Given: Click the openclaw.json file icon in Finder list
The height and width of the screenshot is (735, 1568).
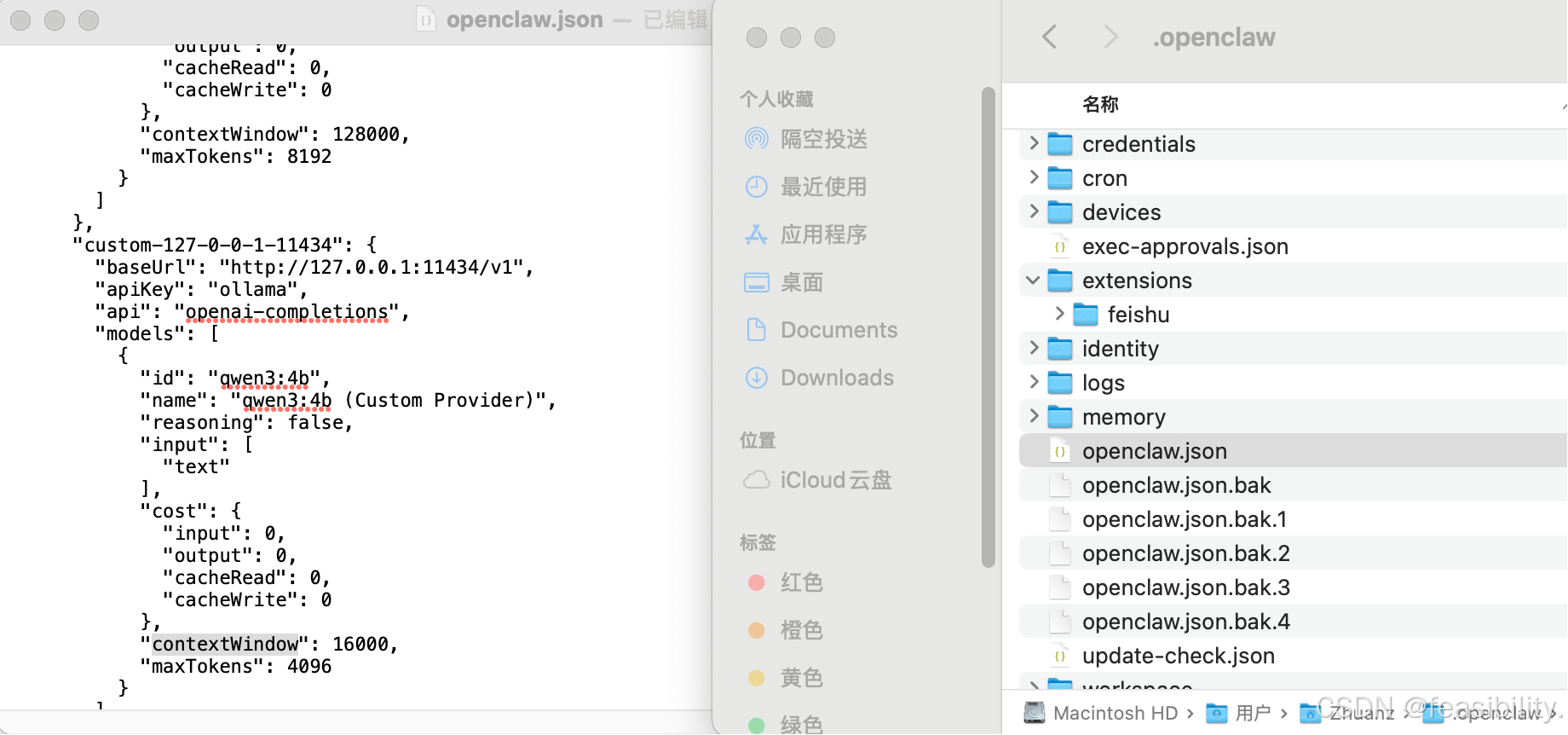Looking at the screenshot, I should click(x=1060, y=451).
